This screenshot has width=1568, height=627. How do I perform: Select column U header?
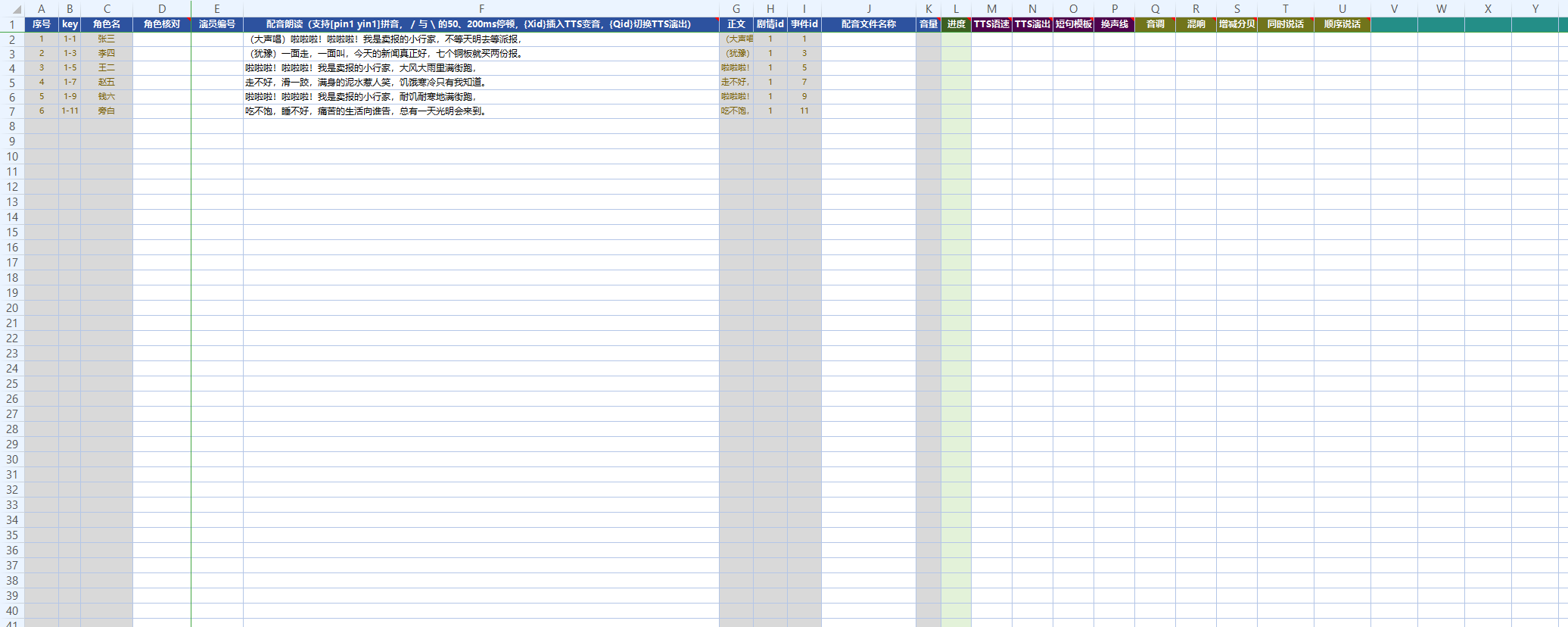pyautogui.click(x=1342, y=9)
